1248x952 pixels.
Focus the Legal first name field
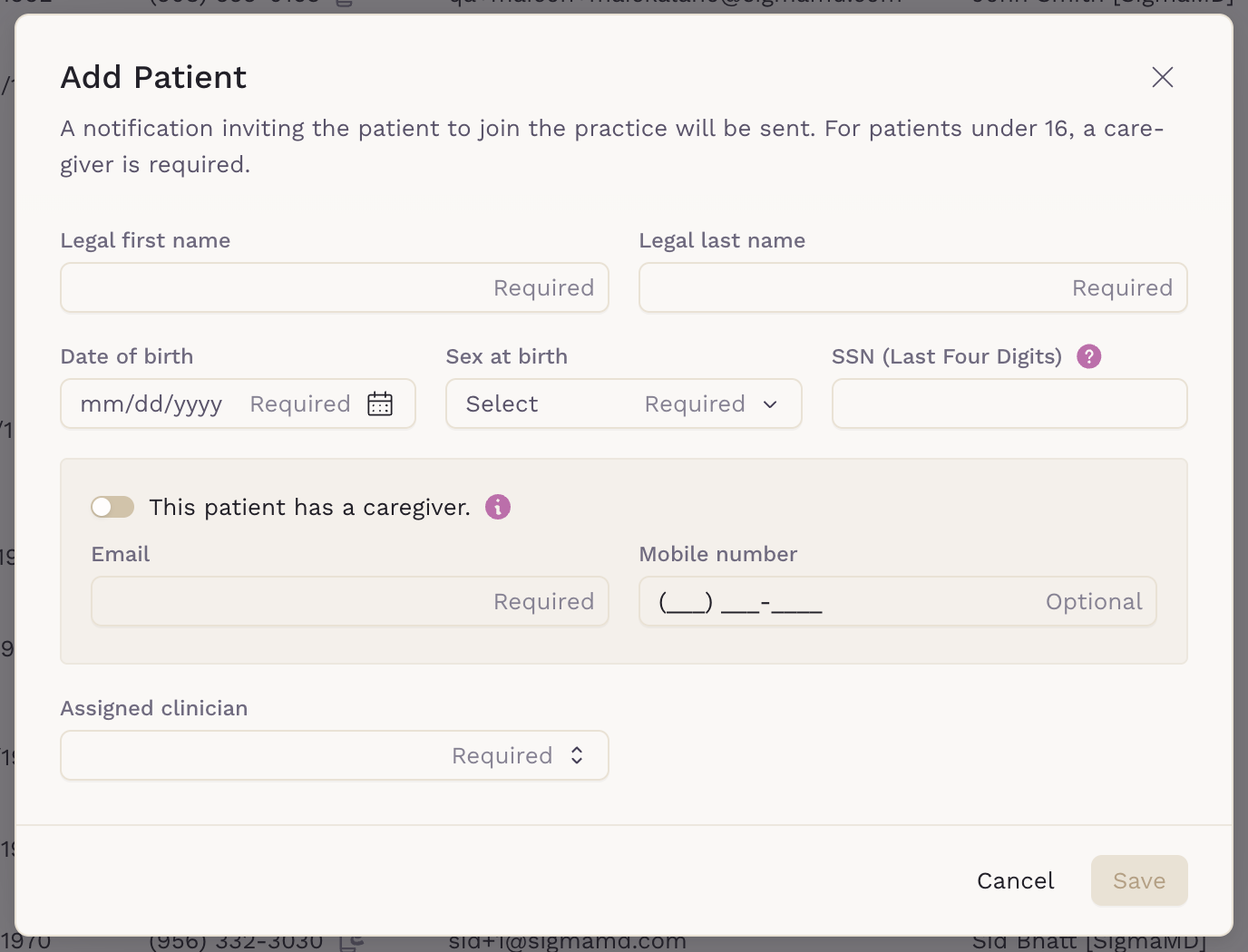click(334, 287)
